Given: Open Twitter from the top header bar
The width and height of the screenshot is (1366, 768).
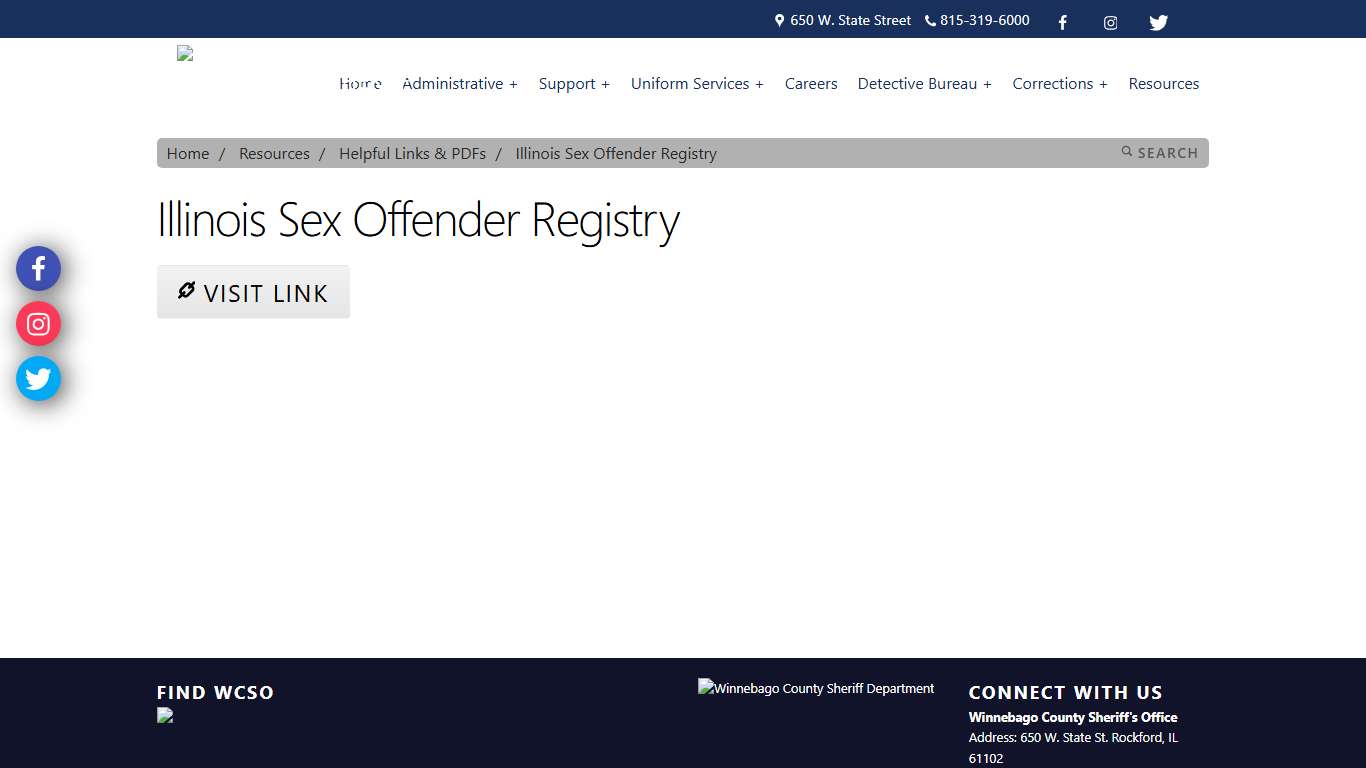Looking at the screenshot, I should click(x=1158, y=21).
